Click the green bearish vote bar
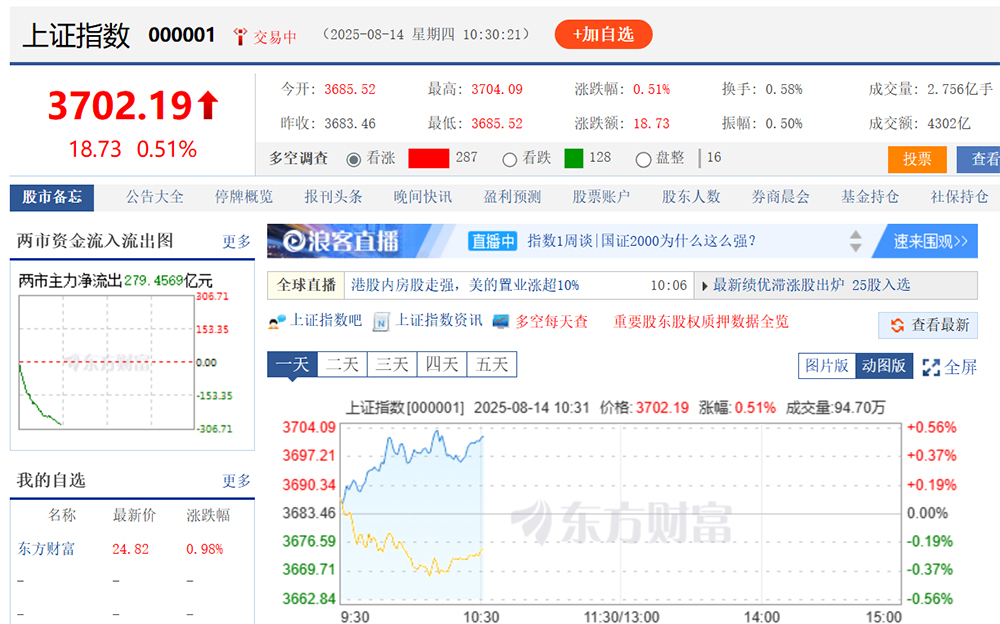This screenshot has height=624, width=1000. (x=574, y=158)
